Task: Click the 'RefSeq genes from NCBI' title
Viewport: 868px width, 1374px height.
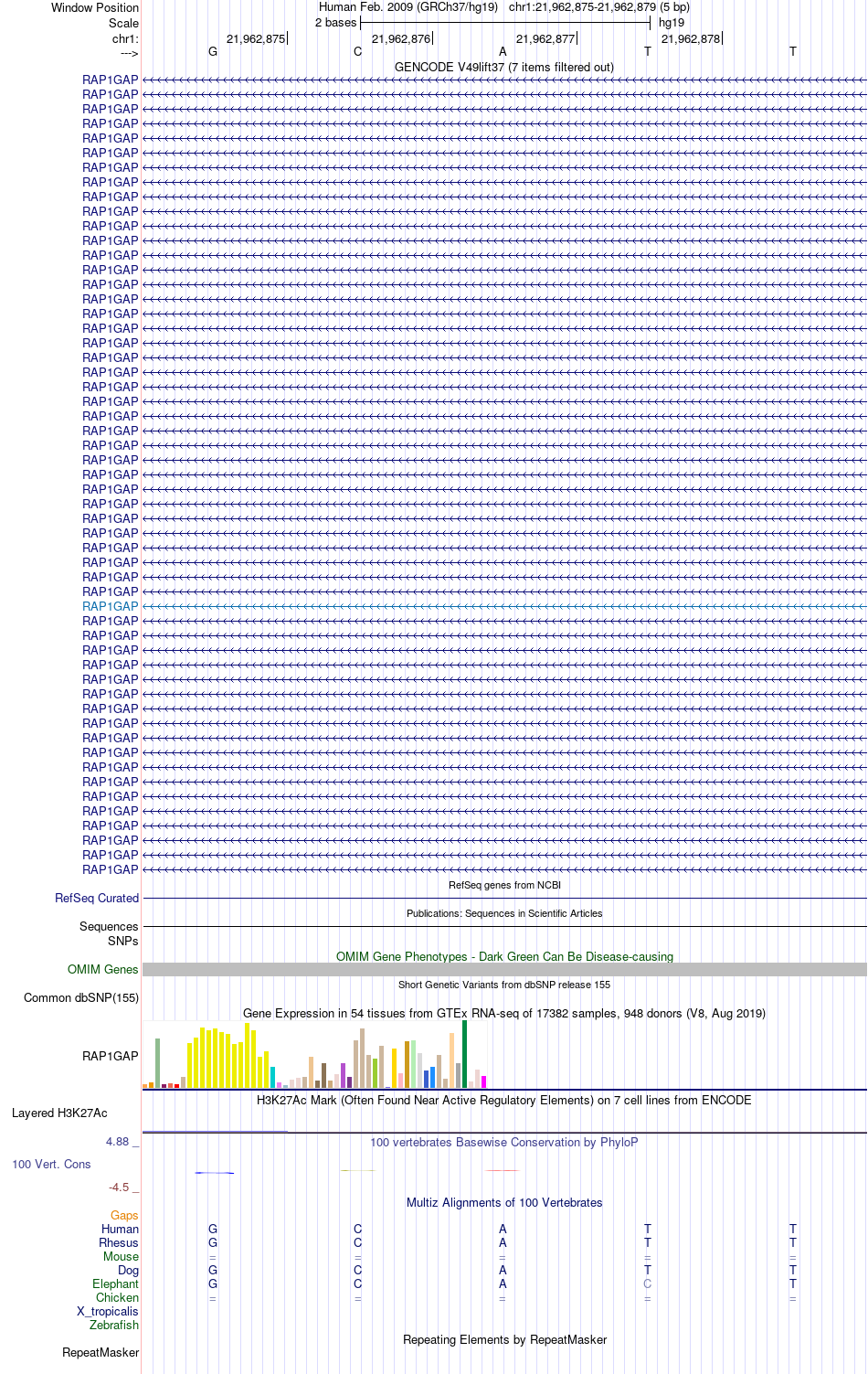Action: [x=504, y=885]
